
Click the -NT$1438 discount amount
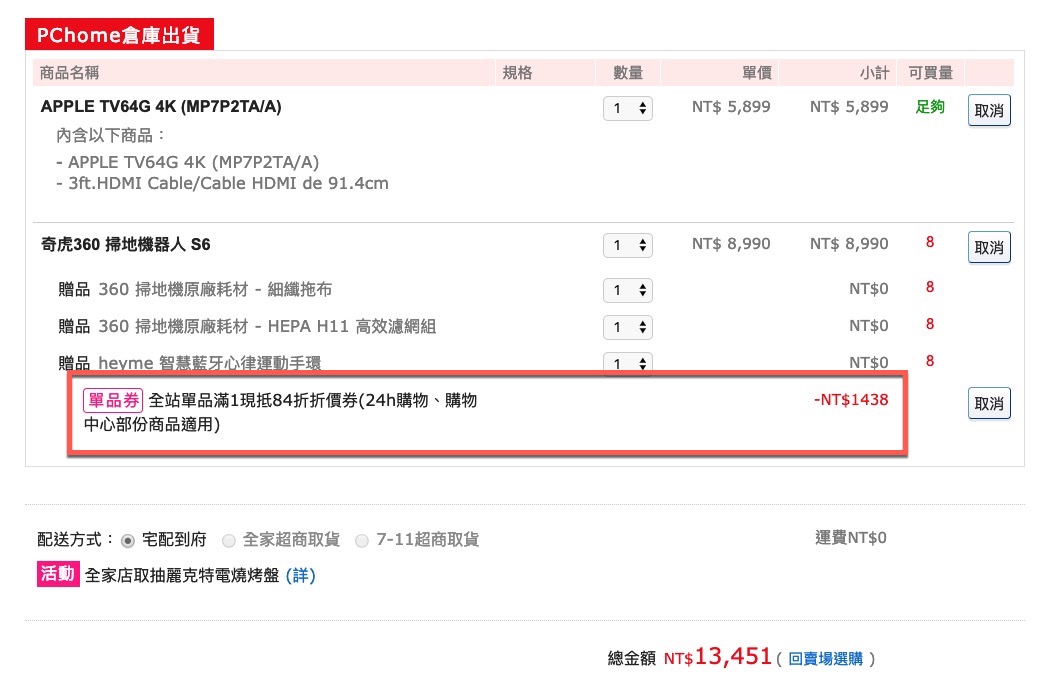851,400
